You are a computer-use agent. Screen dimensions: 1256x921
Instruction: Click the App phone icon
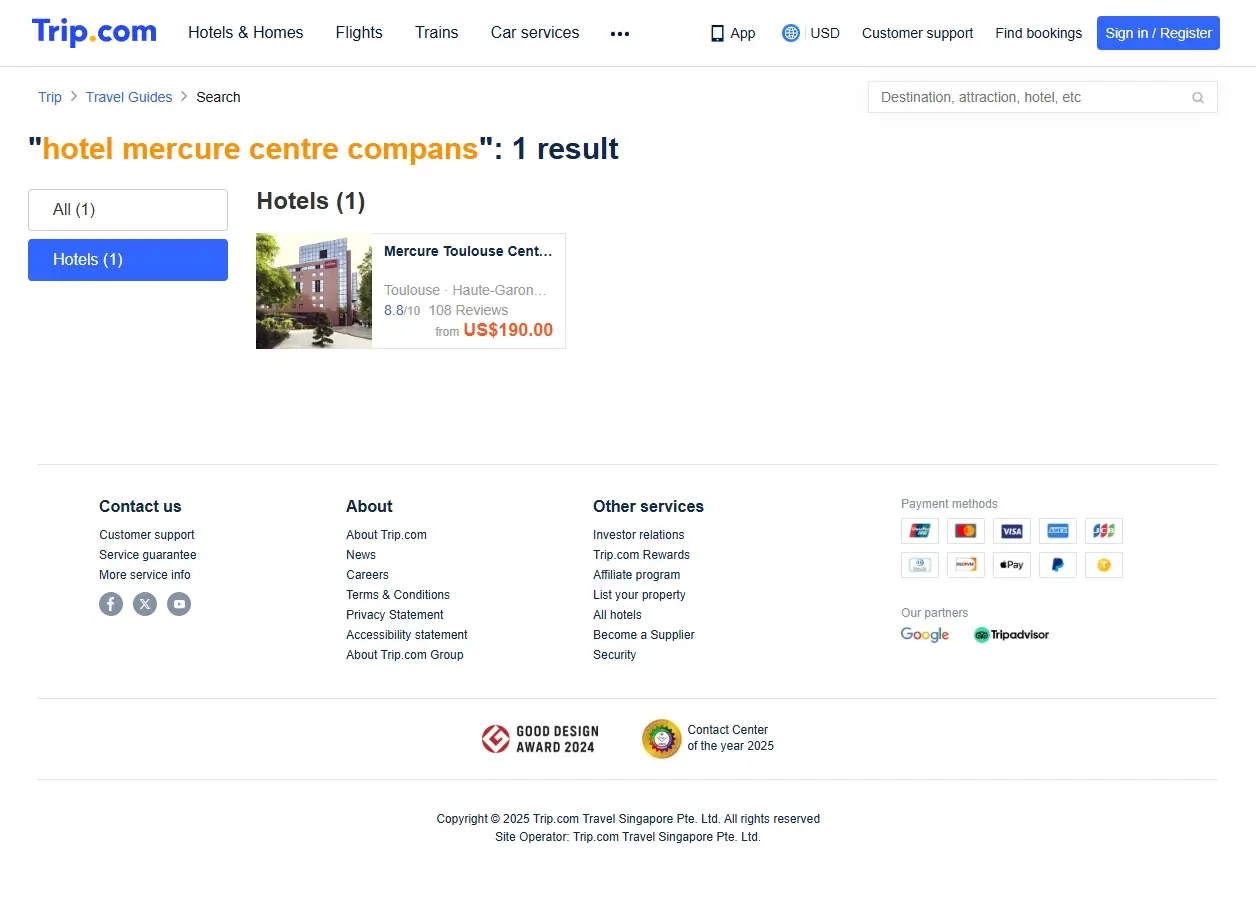coord(717,33)
